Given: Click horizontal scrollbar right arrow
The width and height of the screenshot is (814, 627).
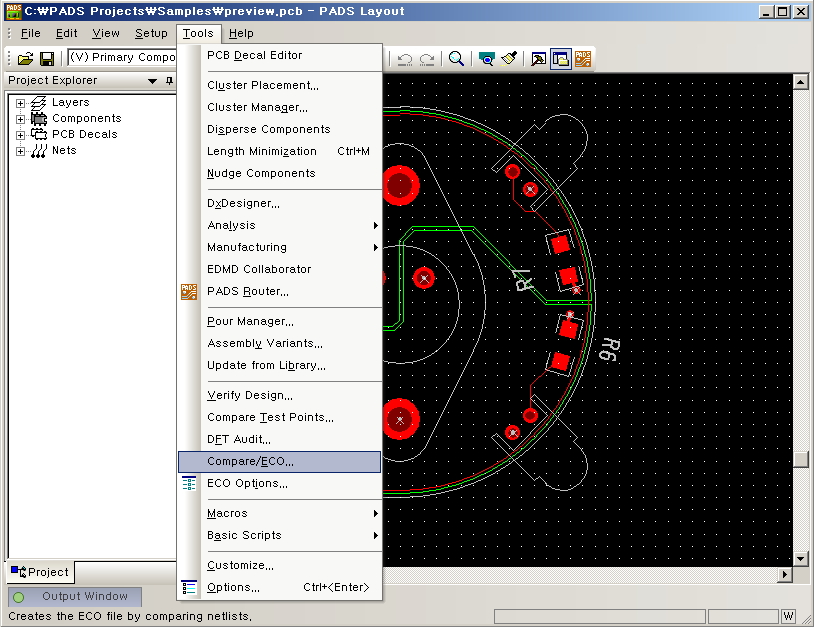Looking at the screenshot, I should pyautogui.click(x=784, y=575).
